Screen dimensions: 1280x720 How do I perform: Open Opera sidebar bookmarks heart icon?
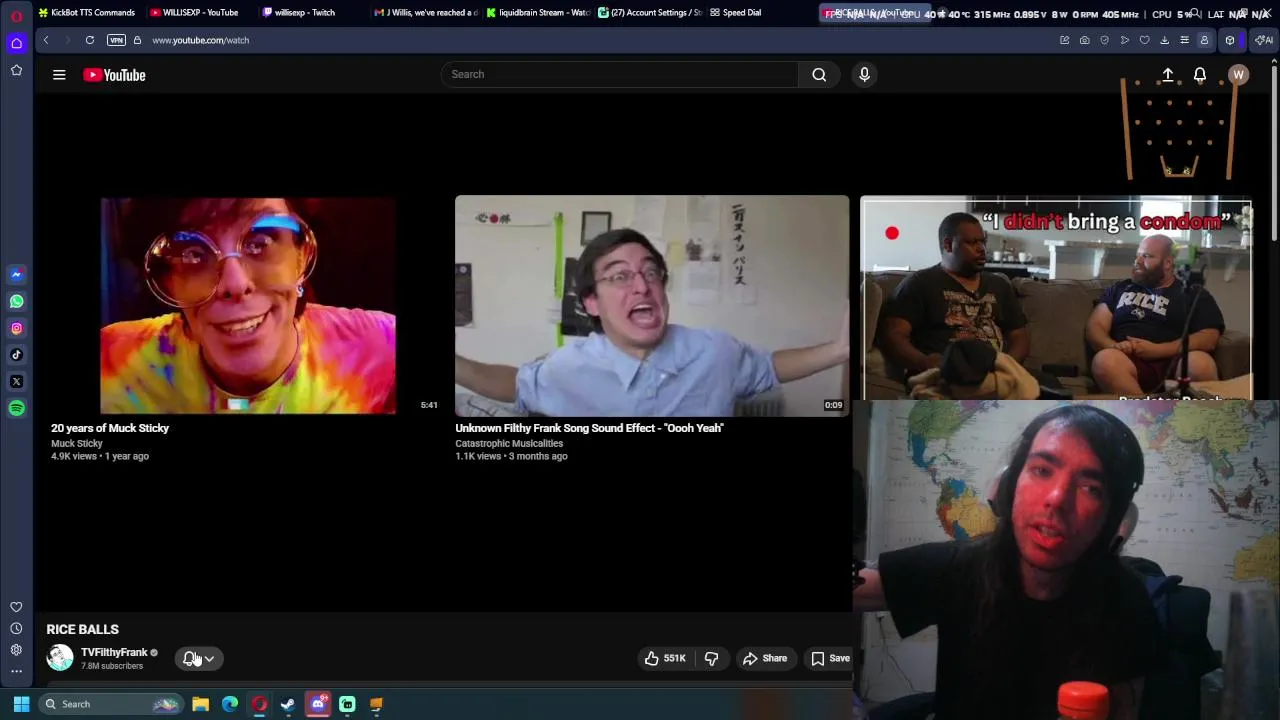16,607
